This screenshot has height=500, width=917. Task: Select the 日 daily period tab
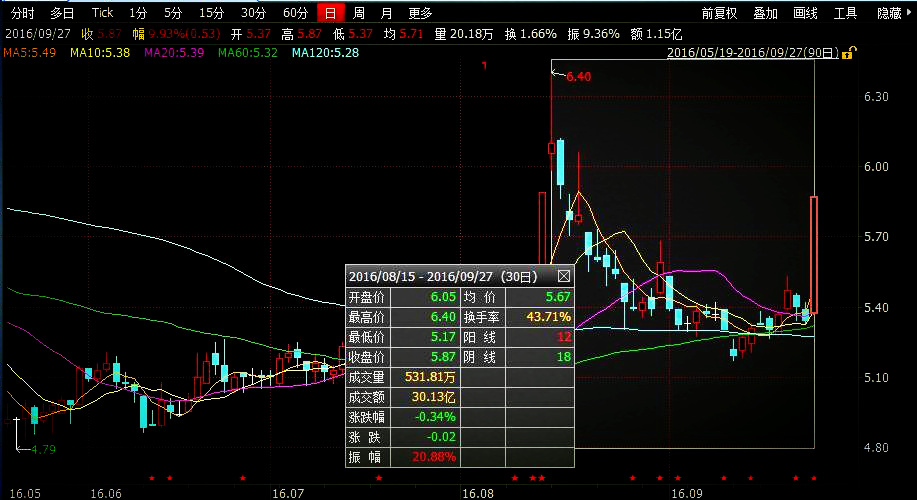[330, 13]
